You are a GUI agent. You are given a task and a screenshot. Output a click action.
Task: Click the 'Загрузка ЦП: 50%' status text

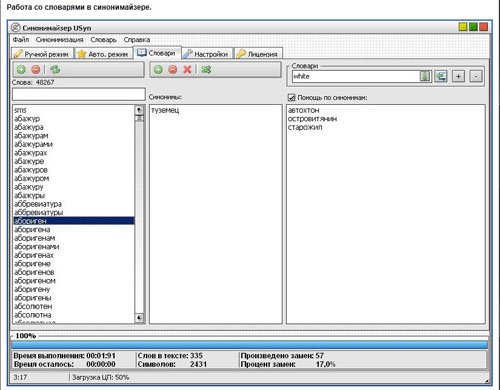pyautogui.click(x=101, y=377)
